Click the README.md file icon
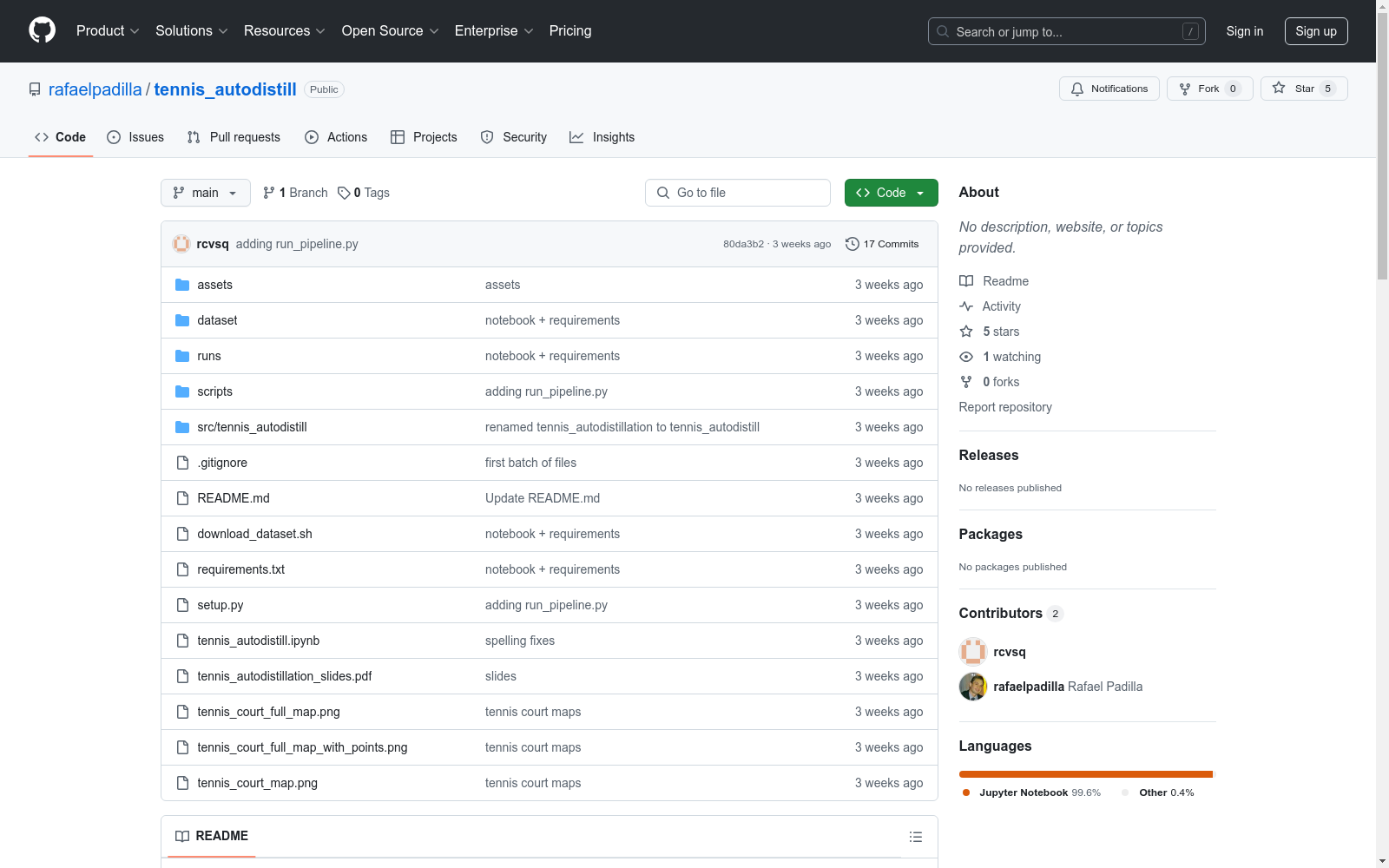The image size is (1389, 868). tap(182, 498)
